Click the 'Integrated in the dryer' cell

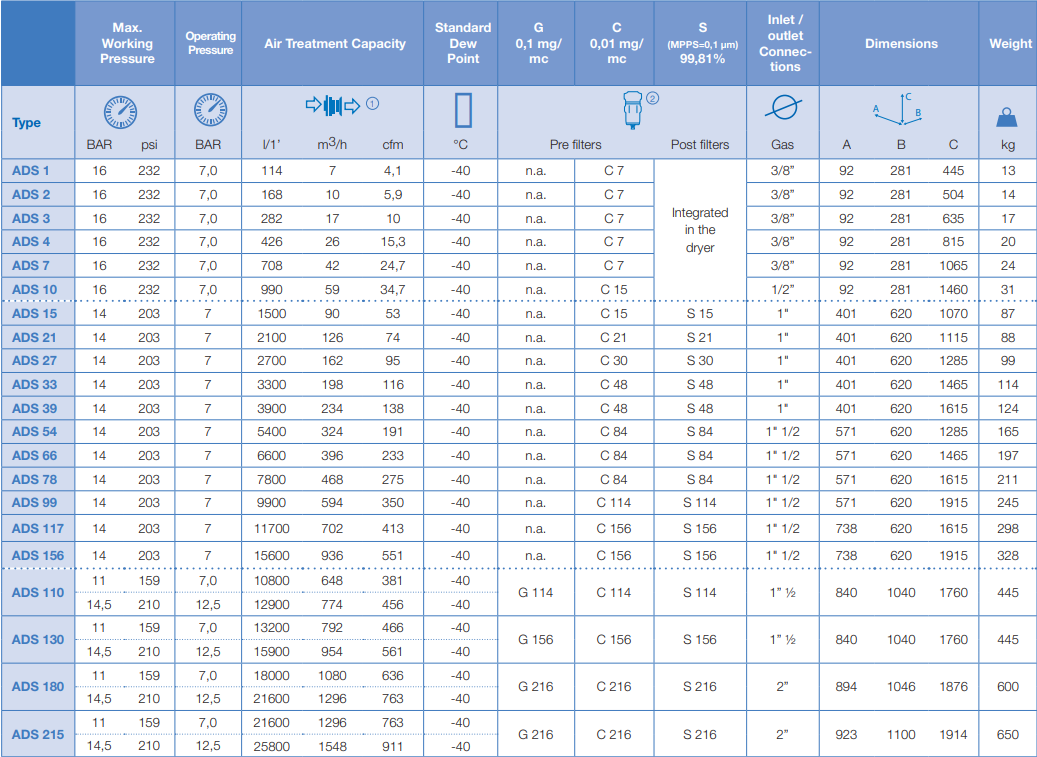click(x=700, y=230)
